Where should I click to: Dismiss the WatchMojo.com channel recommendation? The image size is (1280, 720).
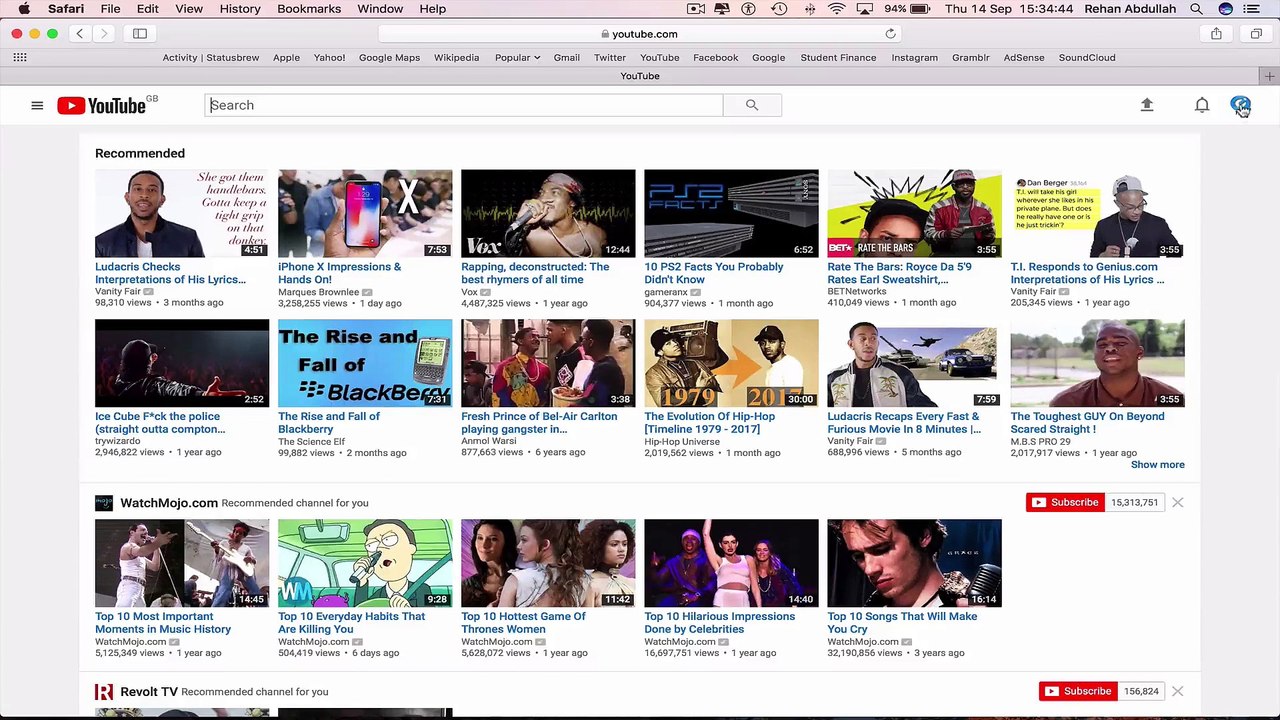click(1178, 502)
